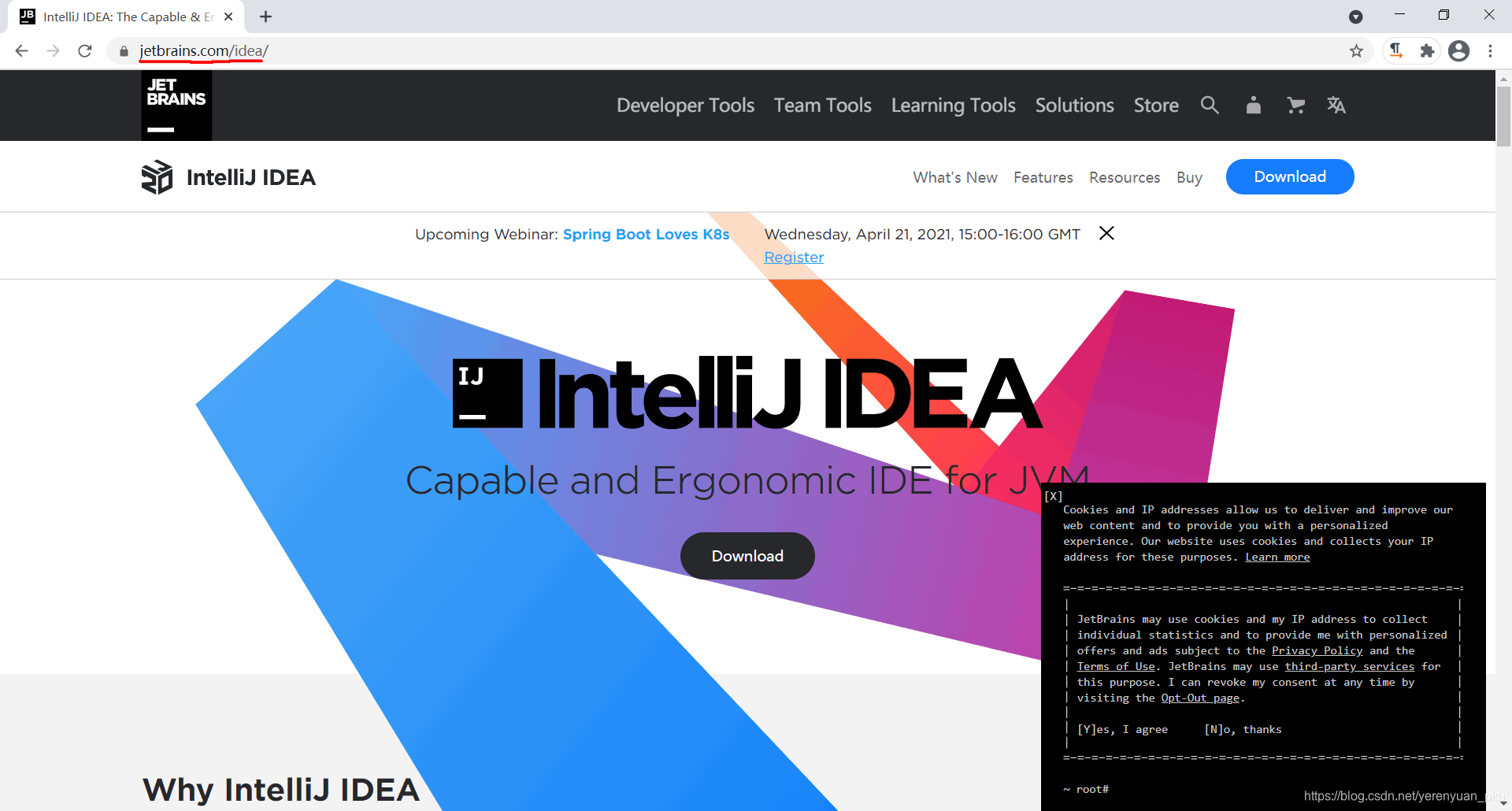
Task: Open the Features page
Action: [x=1043, y=177]
